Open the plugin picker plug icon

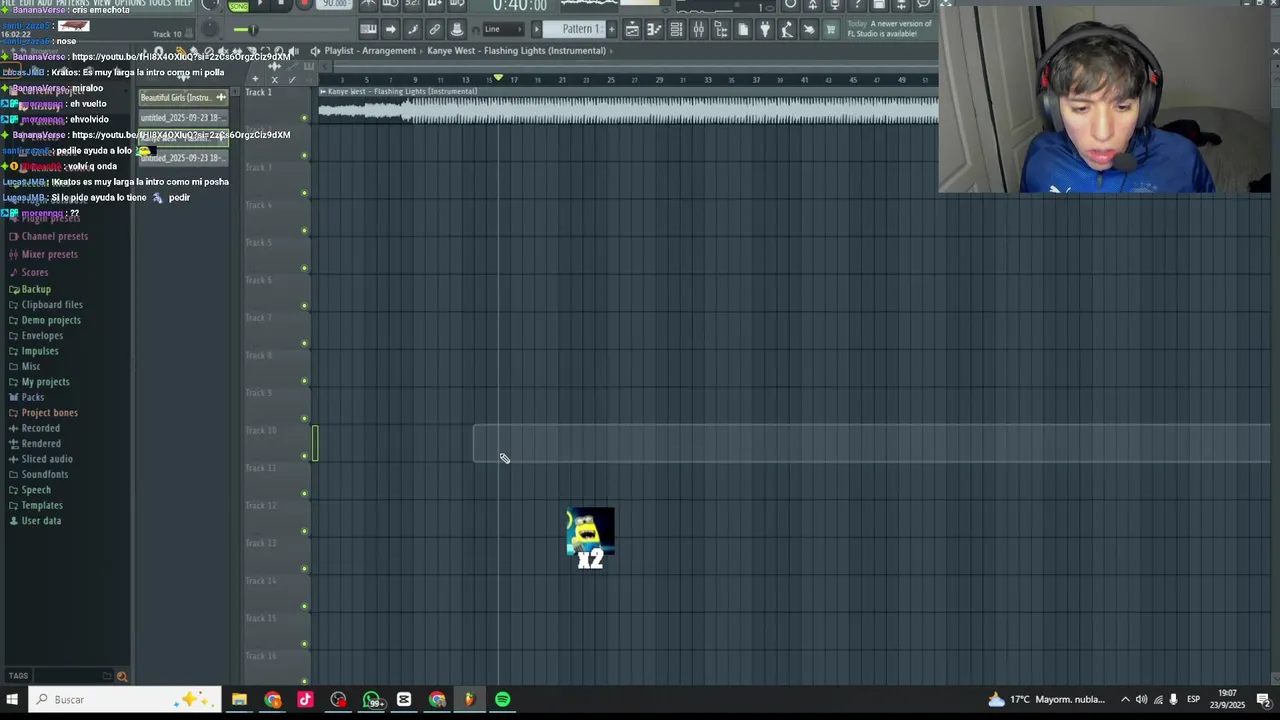tap(765, 30)
